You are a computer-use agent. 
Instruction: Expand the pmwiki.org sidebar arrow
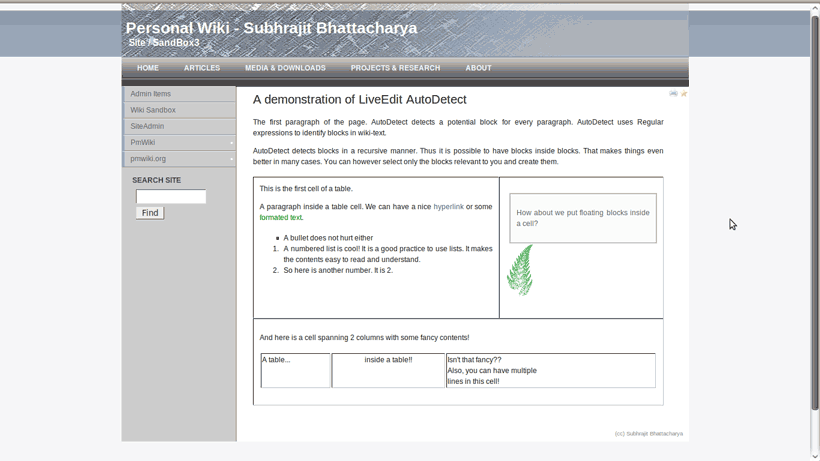[231, 159]
